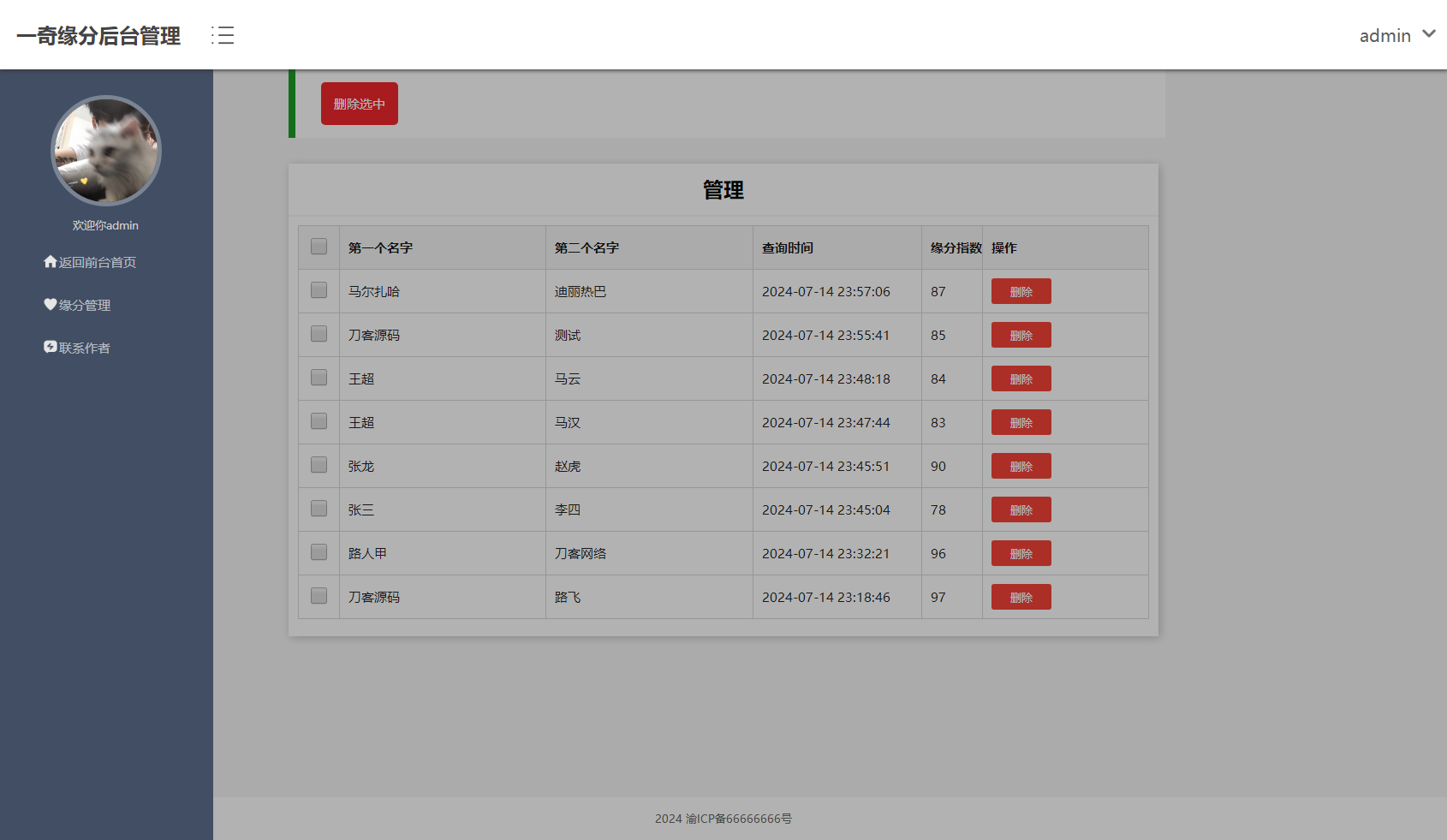Viewport: 1447px width, 840px height.
Task: Delete the row containing 测试
Action: coord(1021,334)
